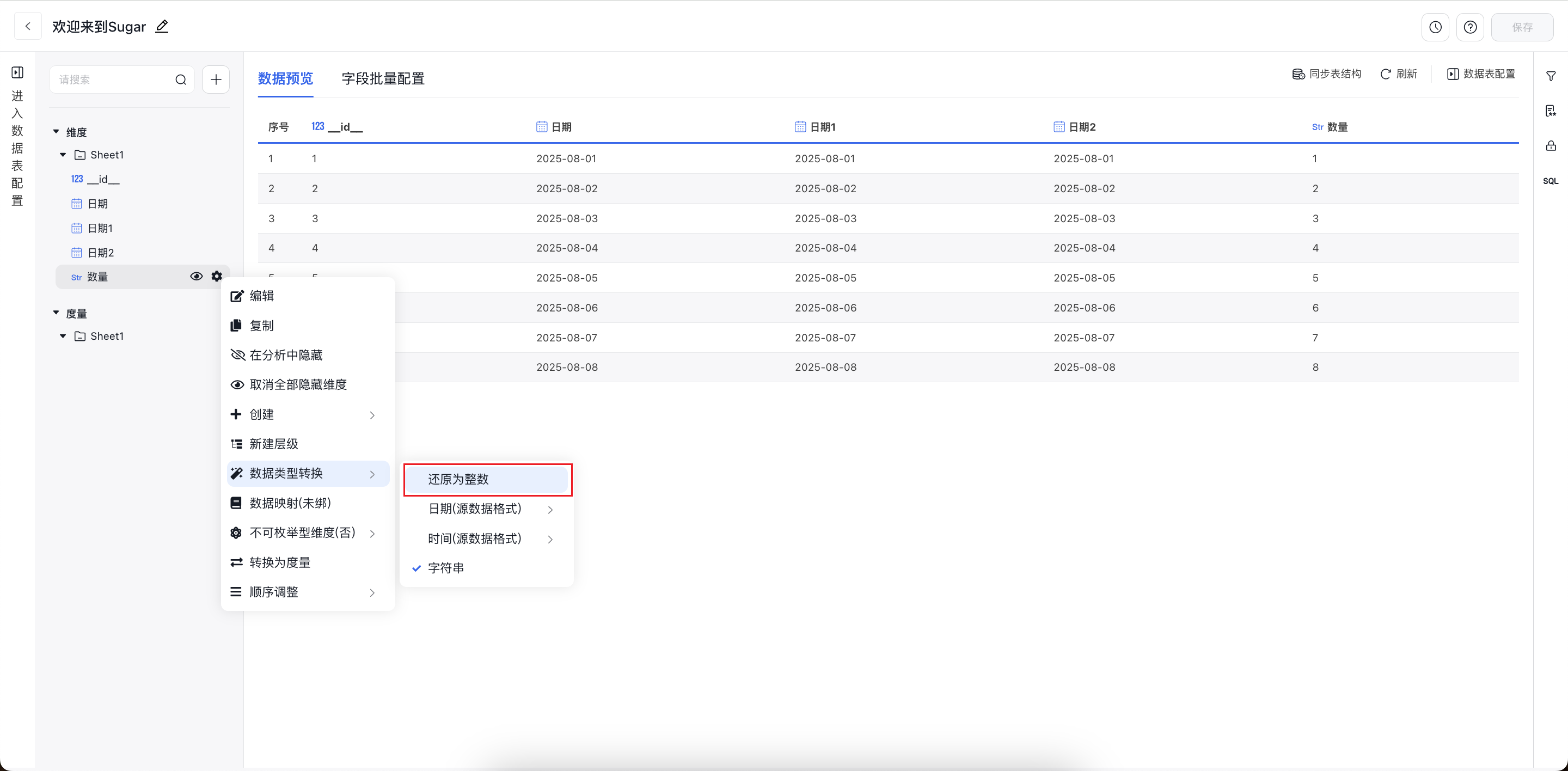Click the document settings icon on right sidebar
Viewport: 1568px width, 771px height.
pyautogui.click(x=1551, y=111)
